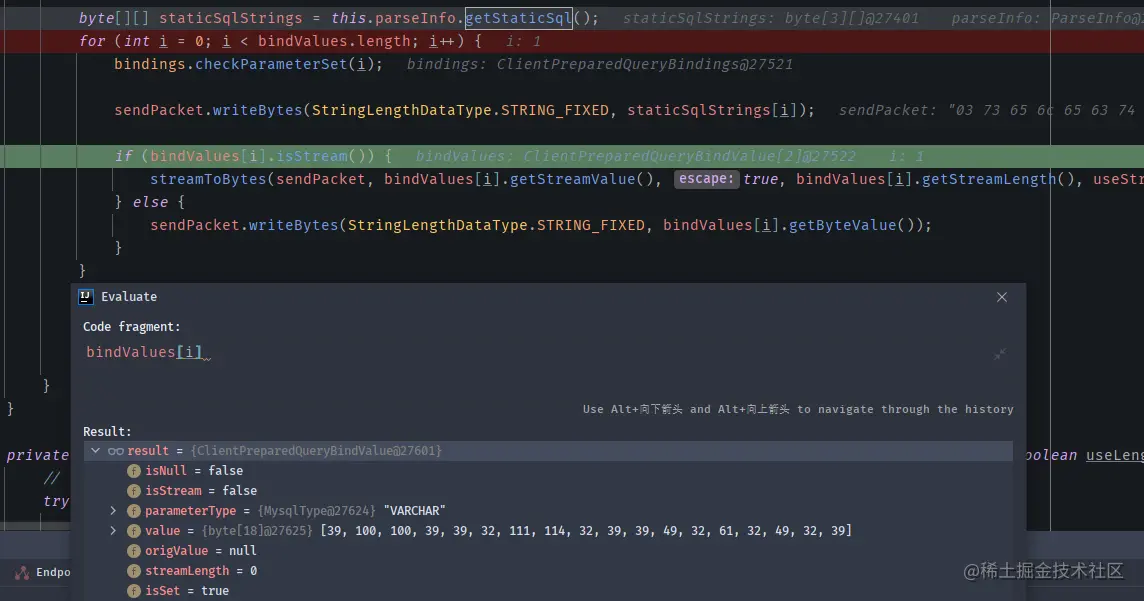Click the Evaluate dialog title text
Viewport: 1144px width, 601px height.
(x=129, y=297)
